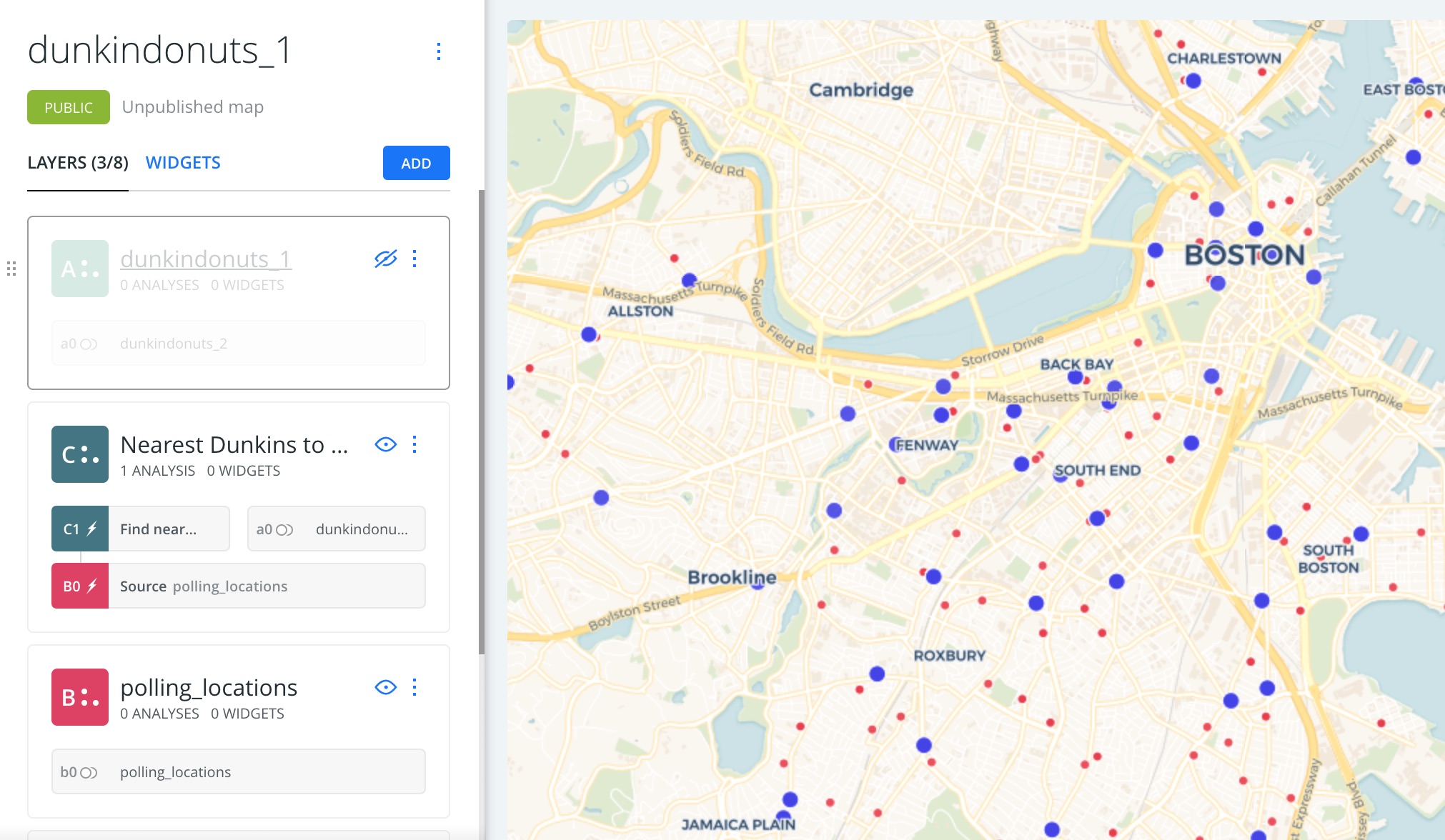Show the hidden dunkindonuts_1 layer
This screenshot has height=840, width=1445.
click(x=386, y=259)
